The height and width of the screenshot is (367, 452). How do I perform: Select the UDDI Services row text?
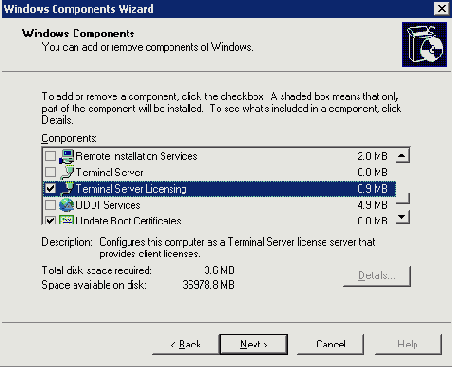[108, 205]
